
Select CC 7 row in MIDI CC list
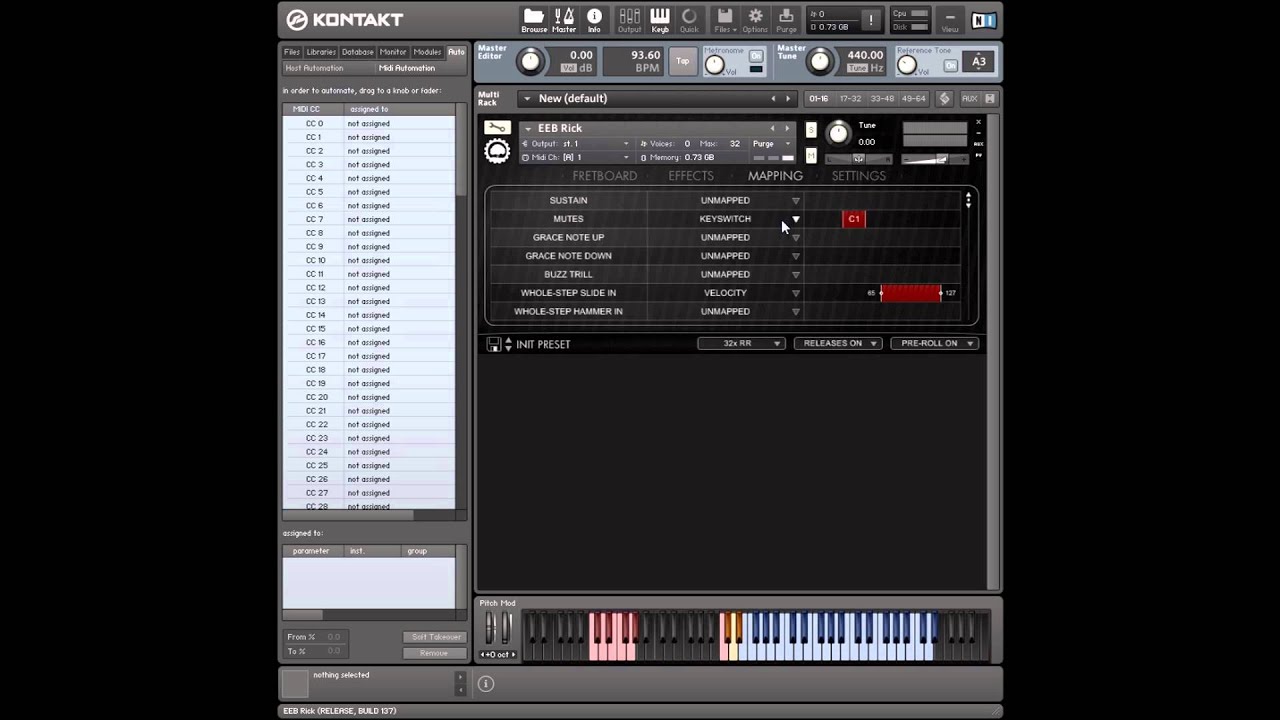click(x=368, y=219)
